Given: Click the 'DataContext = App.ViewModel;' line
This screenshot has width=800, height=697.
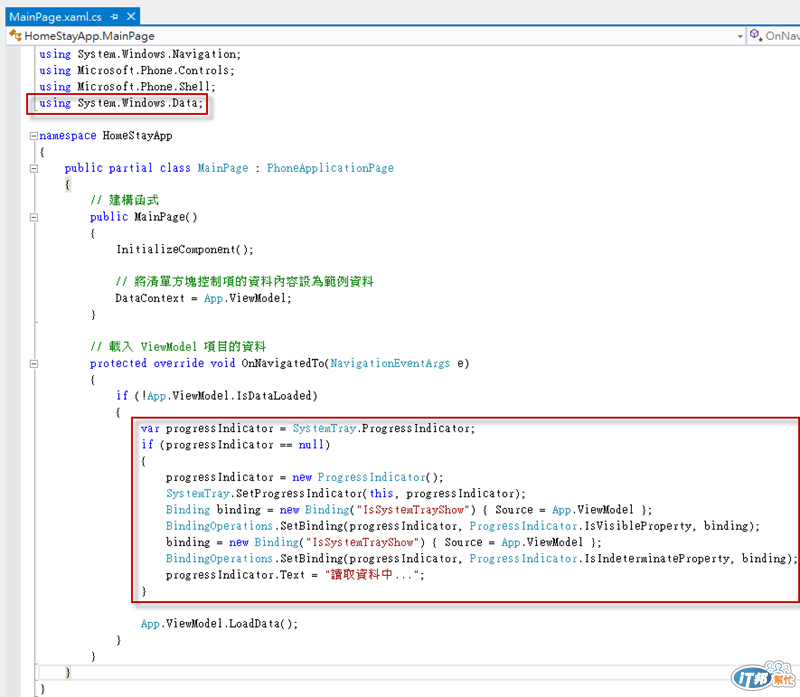Looking at the screenshot, I should pos(204,298).
